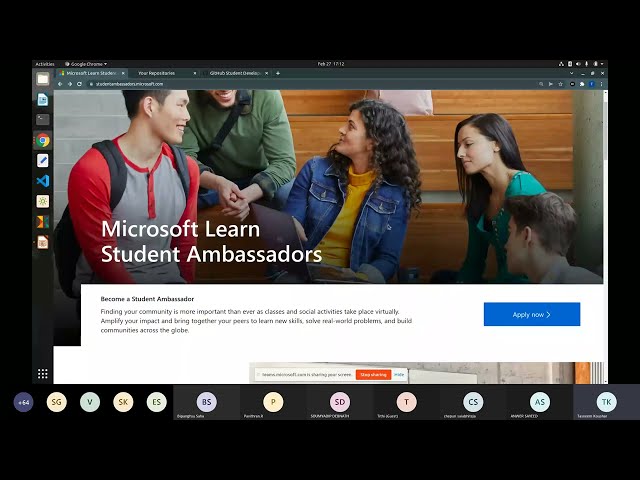Viewport: 640px width, 480px height.
Task: Open the Extensions puzzle icon
Action: pyautogui.click(x=582, y=84)
